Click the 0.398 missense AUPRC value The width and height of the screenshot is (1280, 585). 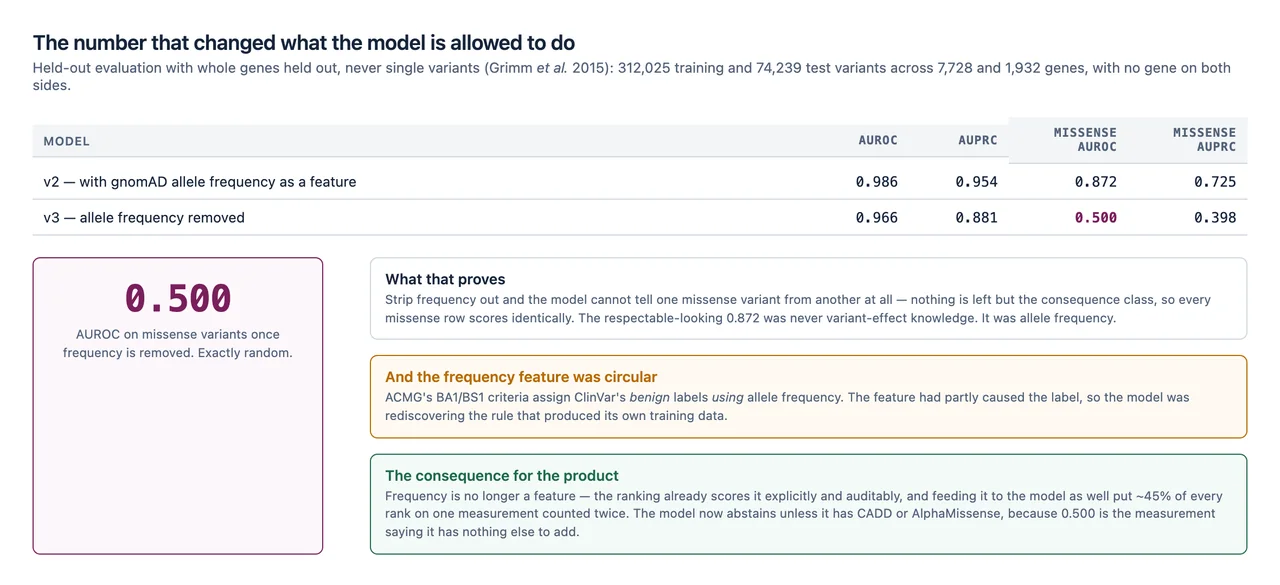[x=1215, y=217]
